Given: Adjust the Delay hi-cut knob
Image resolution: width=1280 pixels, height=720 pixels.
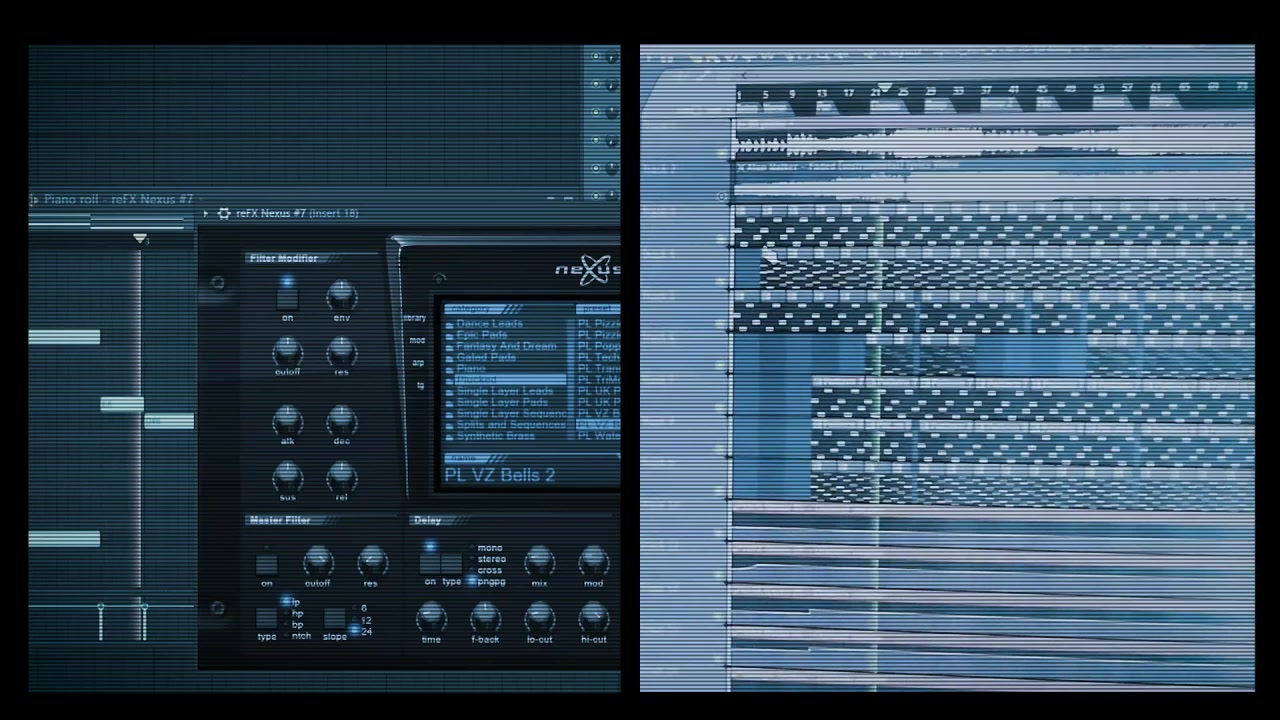Looking at the screenshot, I should tap(593, 617).
